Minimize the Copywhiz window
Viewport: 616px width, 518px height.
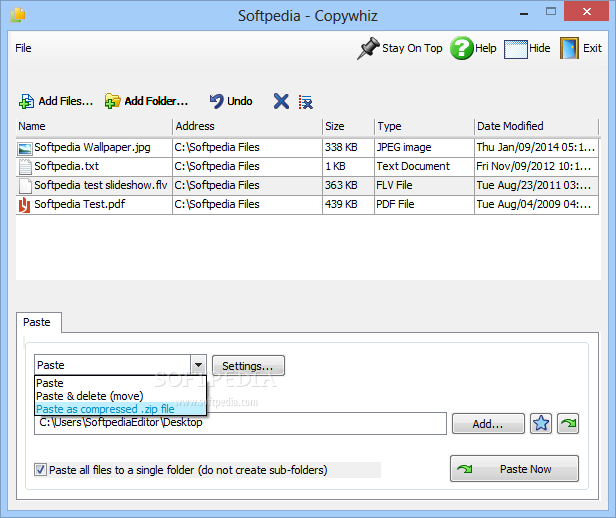[x=524, y=12]
